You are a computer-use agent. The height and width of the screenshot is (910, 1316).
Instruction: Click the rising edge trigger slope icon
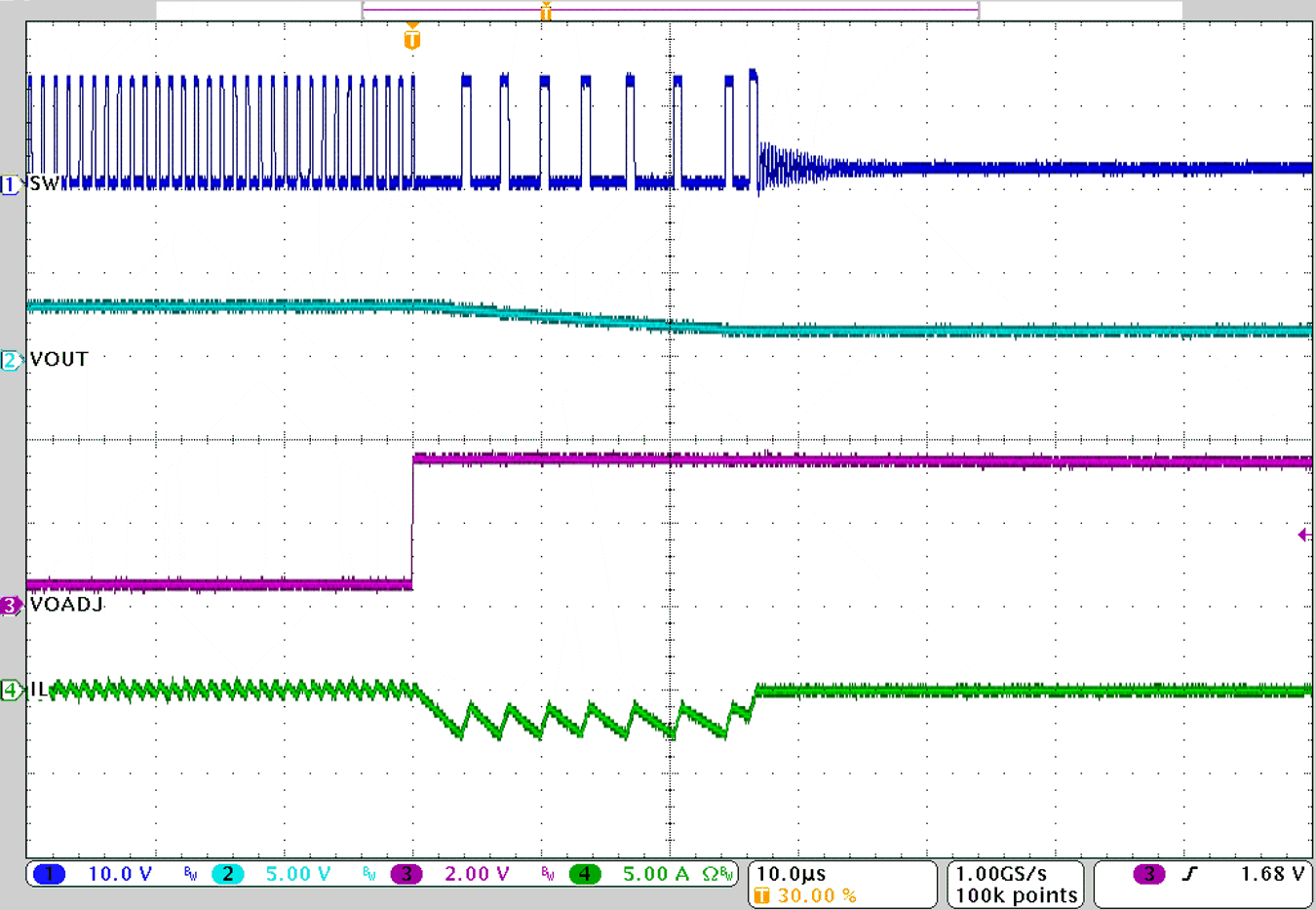tap(1190, 874)
